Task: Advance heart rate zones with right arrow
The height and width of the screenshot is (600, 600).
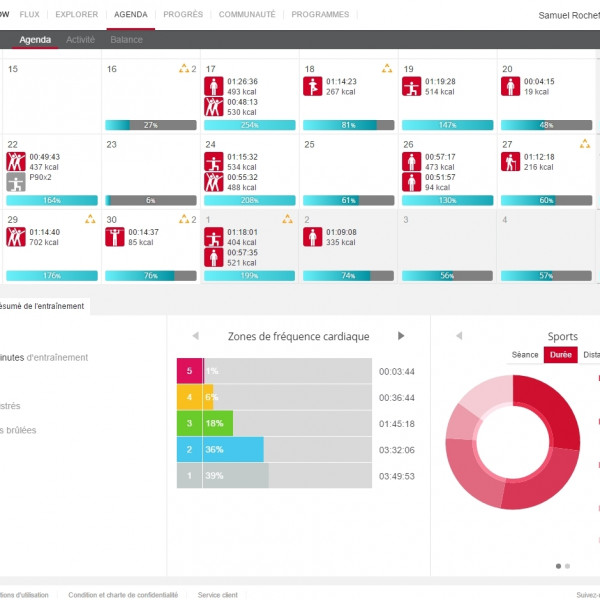Action: coord(401,336)
